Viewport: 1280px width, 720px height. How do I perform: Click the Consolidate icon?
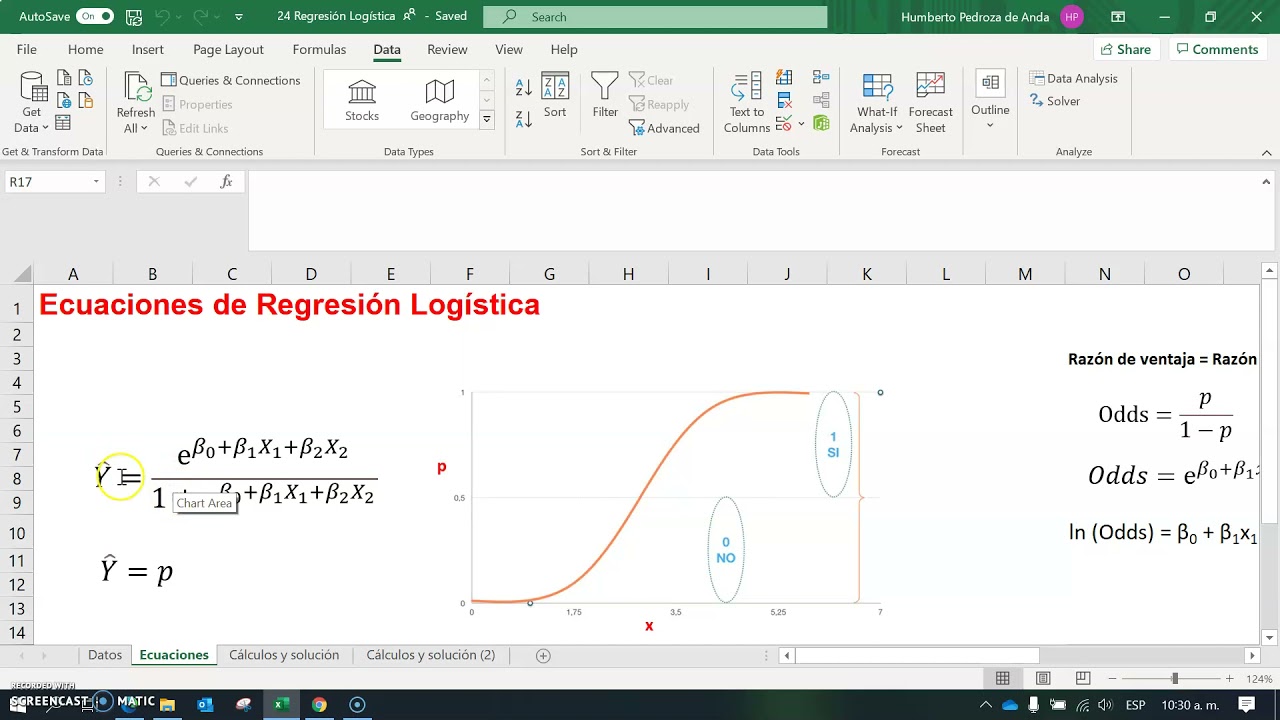pos(821,77)
